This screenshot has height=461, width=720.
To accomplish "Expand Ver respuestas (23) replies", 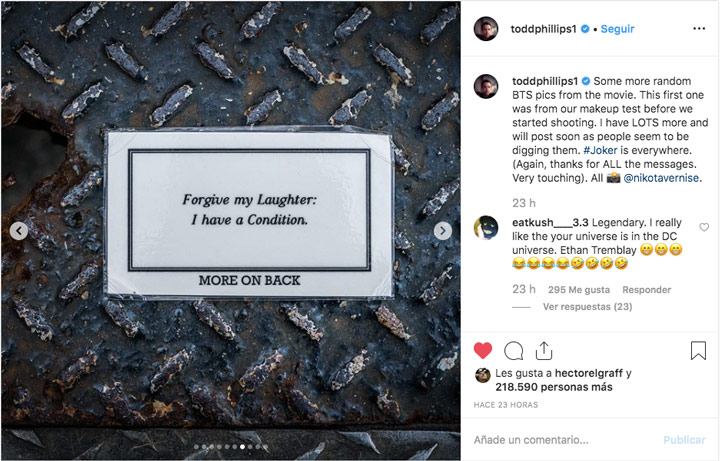I will (x=587, y=306).
